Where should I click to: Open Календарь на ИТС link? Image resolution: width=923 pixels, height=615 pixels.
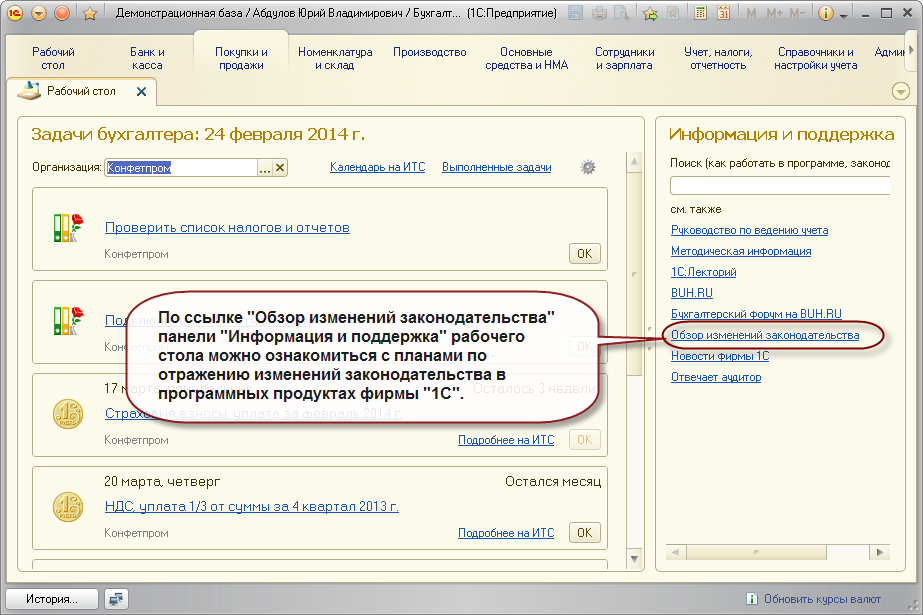click(377, 167)
